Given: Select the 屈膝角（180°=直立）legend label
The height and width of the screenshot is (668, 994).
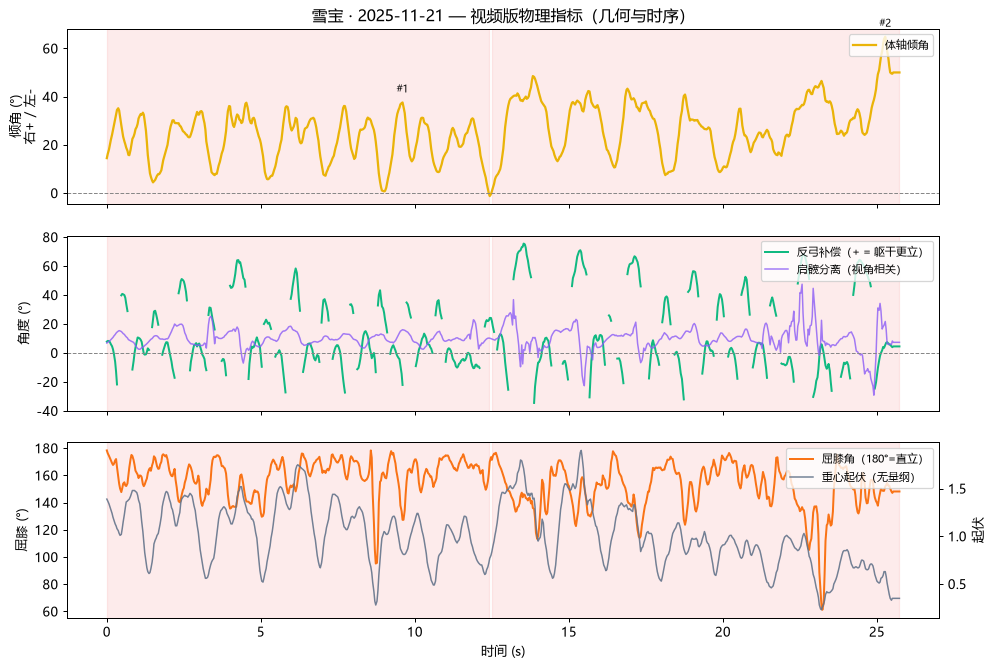Looking at the screenshot, I should point(872,459).
